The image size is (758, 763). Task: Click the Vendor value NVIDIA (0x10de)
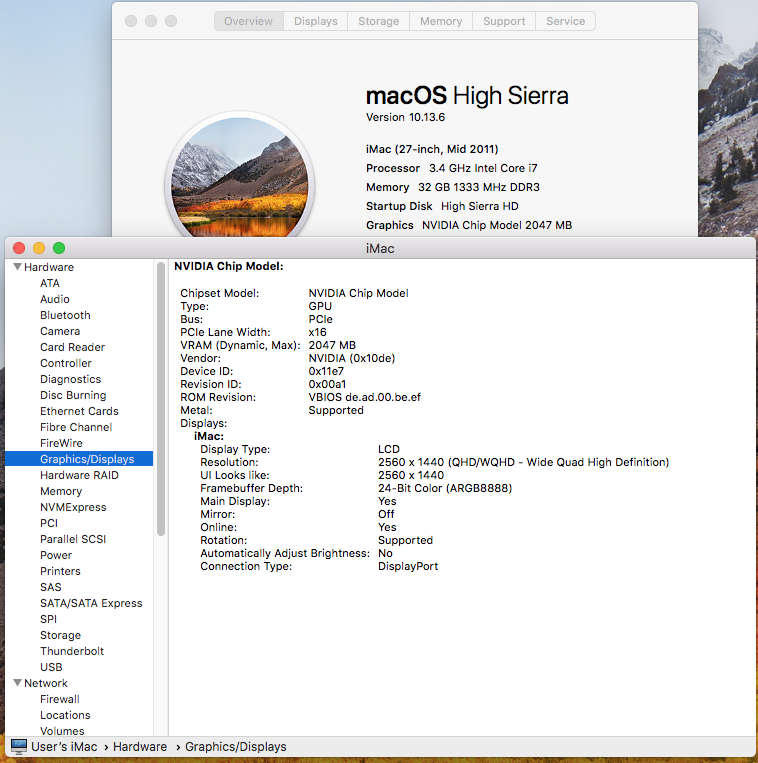click(x=352, y=358)
